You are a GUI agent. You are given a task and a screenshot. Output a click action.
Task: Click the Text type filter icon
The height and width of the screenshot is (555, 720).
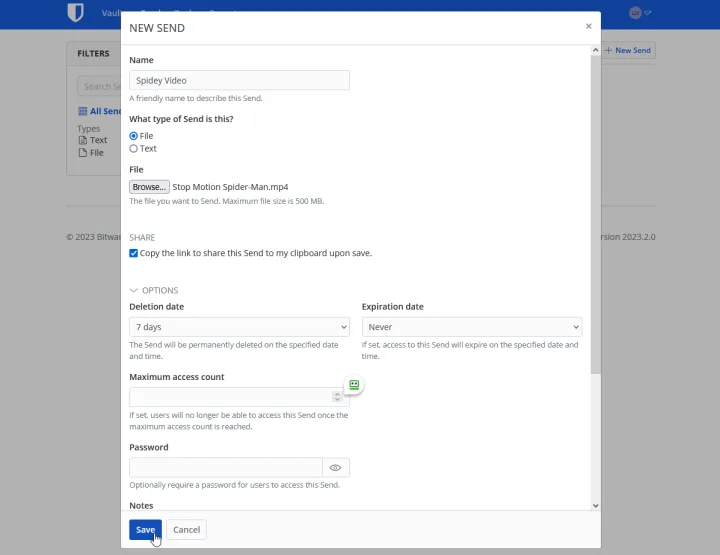pyautogui.click(x=83, y=140)
